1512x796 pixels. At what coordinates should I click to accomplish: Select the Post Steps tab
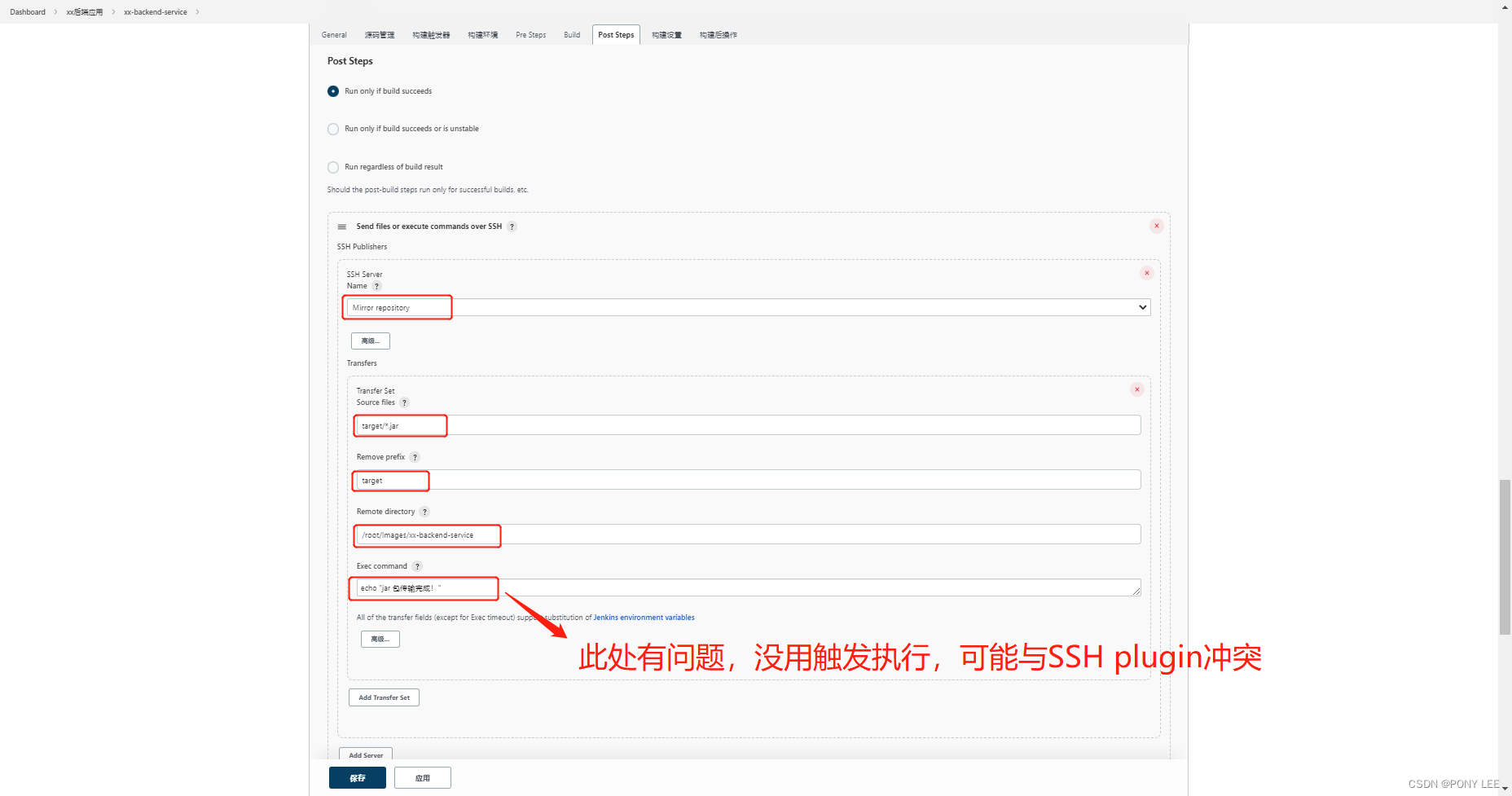tap(616, 35)
